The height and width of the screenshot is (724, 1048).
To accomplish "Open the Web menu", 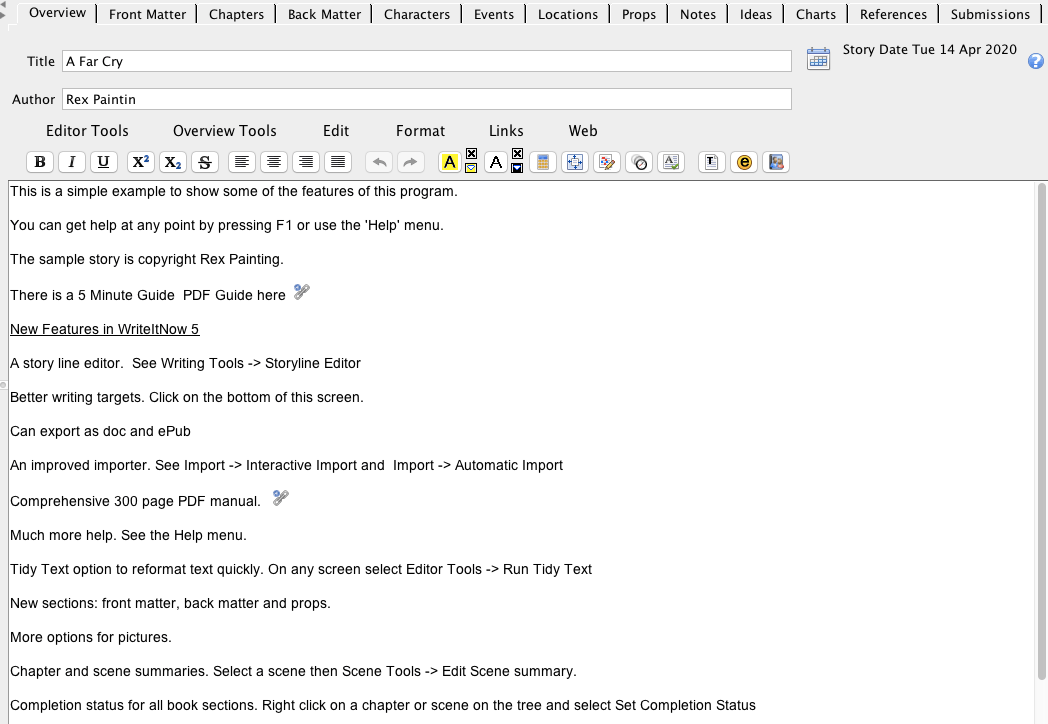I will (x=583, y=130).
